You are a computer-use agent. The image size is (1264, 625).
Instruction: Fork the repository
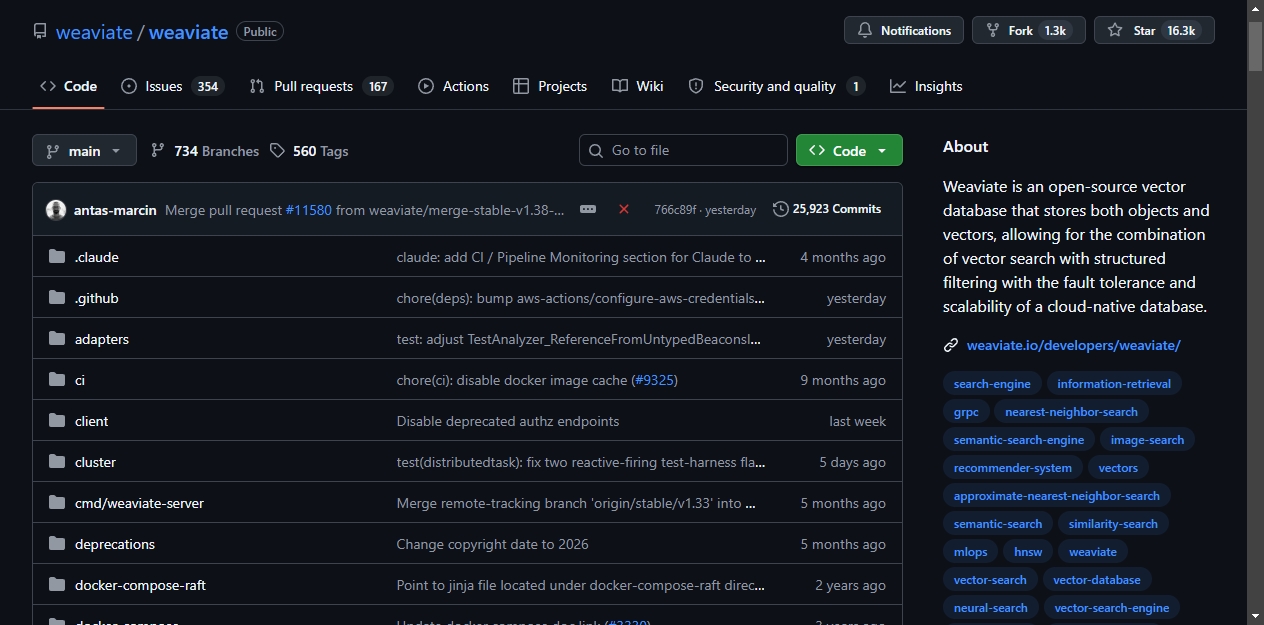(x=1027, y=30)
